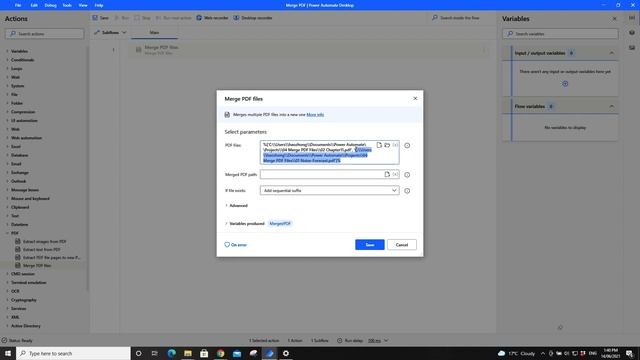Open the Subflows dropdown
640x360 pixels.
pyautogui.click(x=110, y=32)
